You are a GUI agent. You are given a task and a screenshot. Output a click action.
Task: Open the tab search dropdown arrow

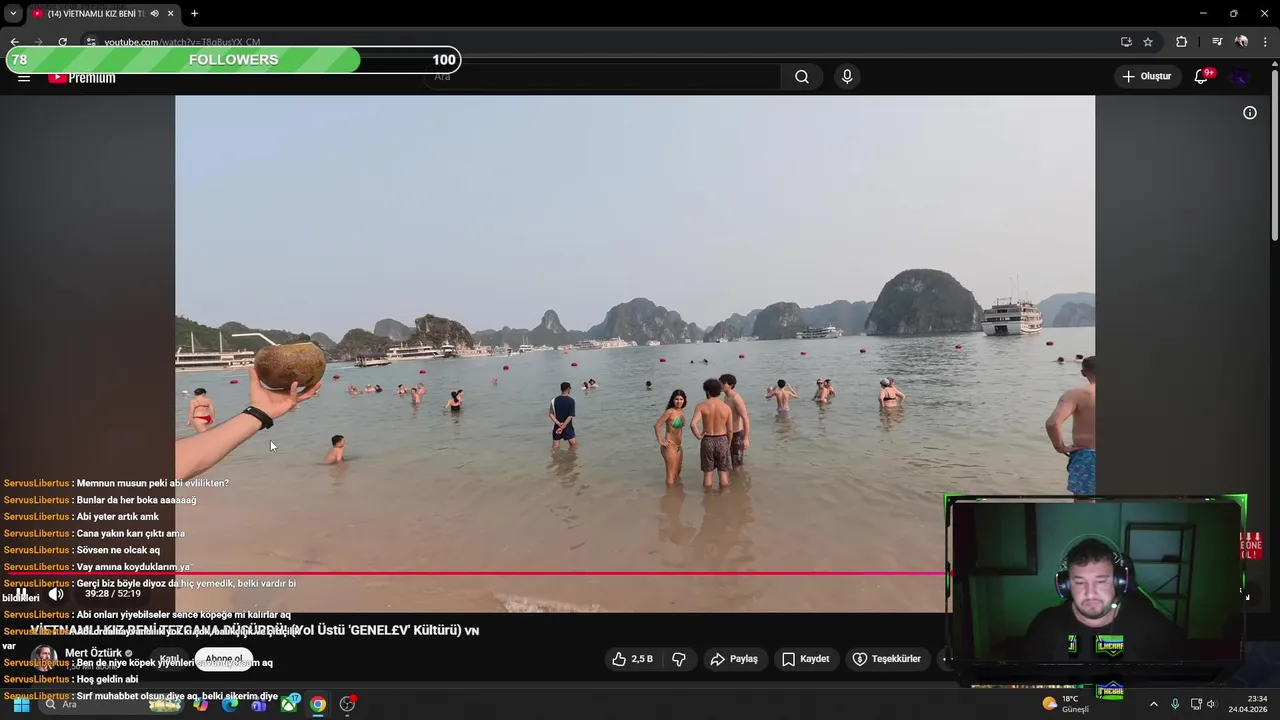[x=13, y=13]
